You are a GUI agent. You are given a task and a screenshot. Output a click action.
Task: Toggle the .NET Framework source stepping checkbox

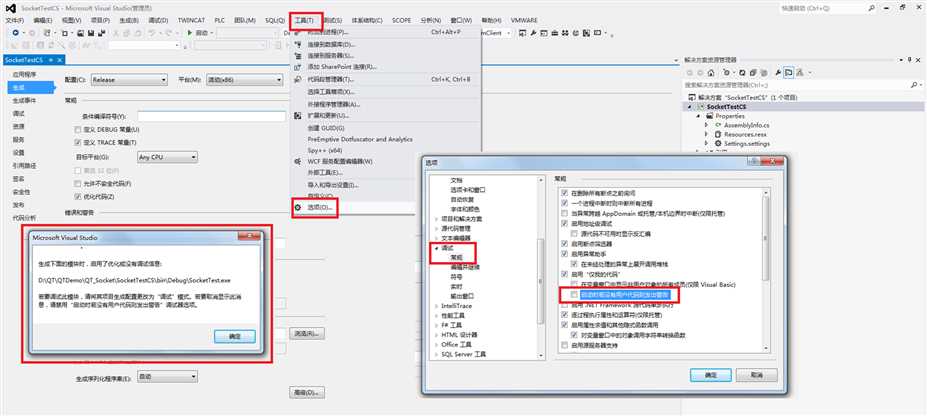coord(565,305)
